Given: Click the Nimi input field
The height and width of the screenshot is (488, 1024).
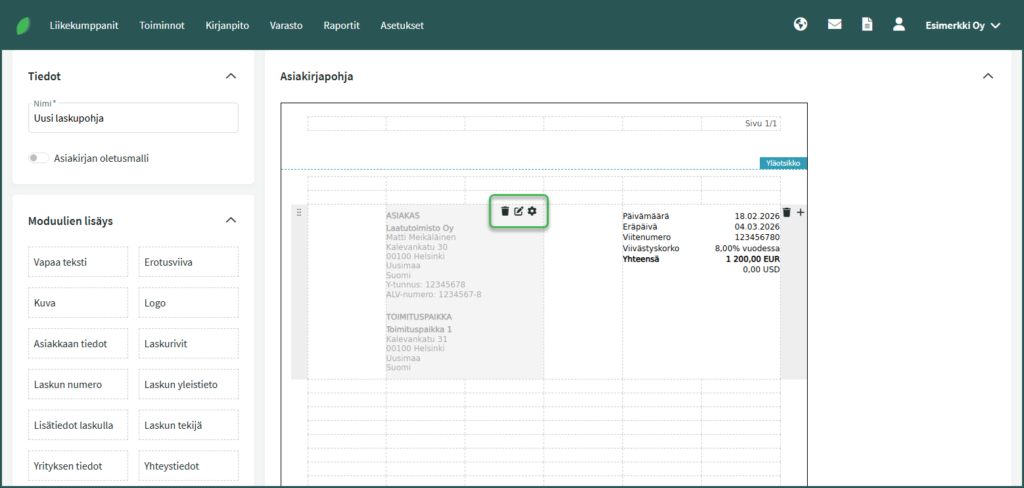Looking at the screenshot, I should click(133, 118).
